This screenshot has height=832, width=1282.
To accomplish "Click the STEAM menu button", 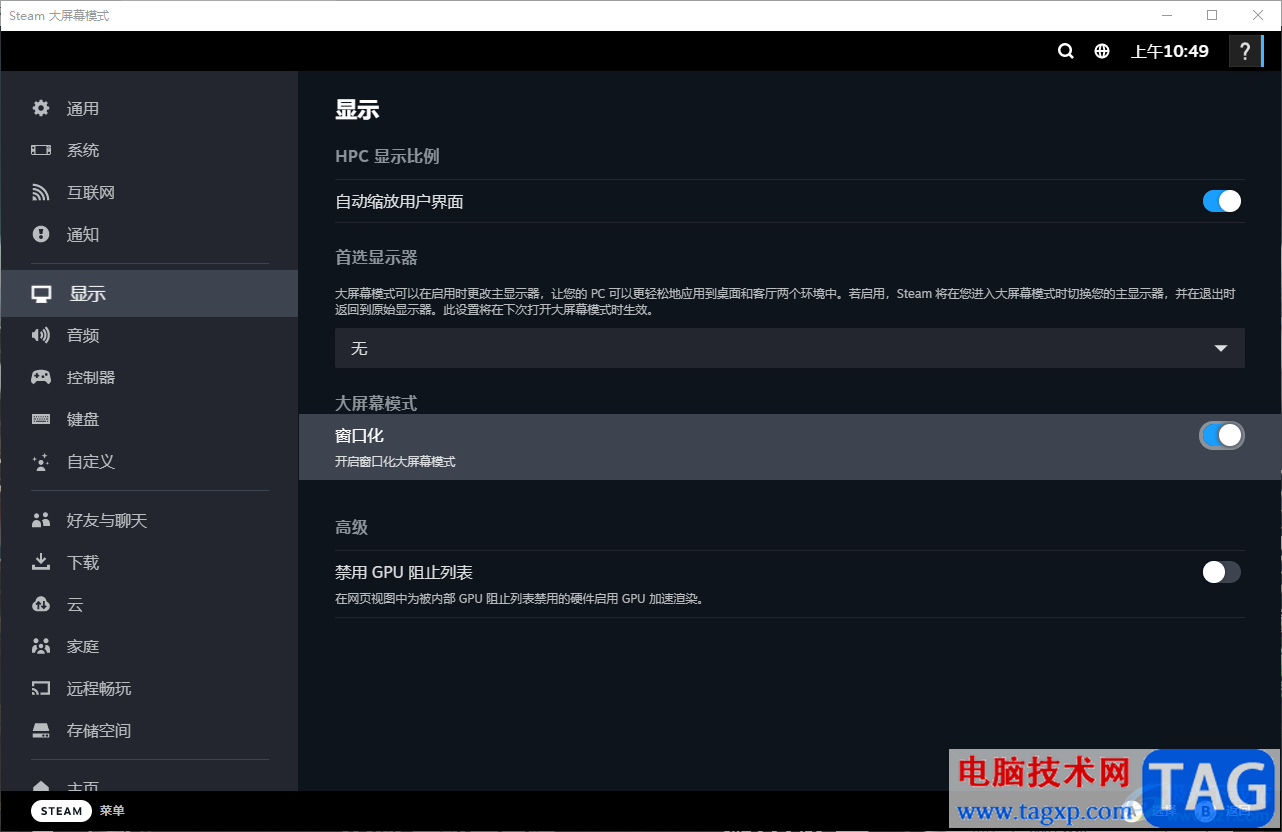I will (62, 811).
